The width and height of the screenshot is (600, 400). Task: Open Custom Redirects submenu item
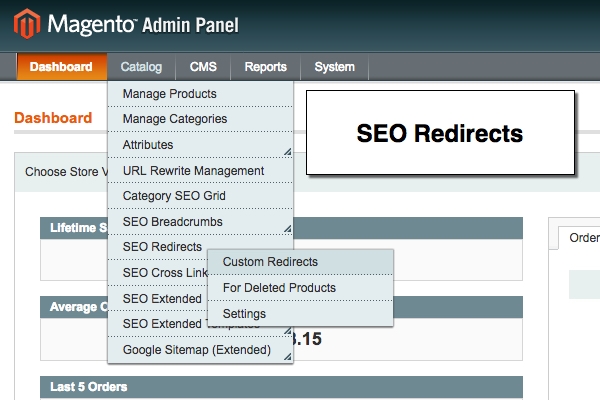(300, 262)
